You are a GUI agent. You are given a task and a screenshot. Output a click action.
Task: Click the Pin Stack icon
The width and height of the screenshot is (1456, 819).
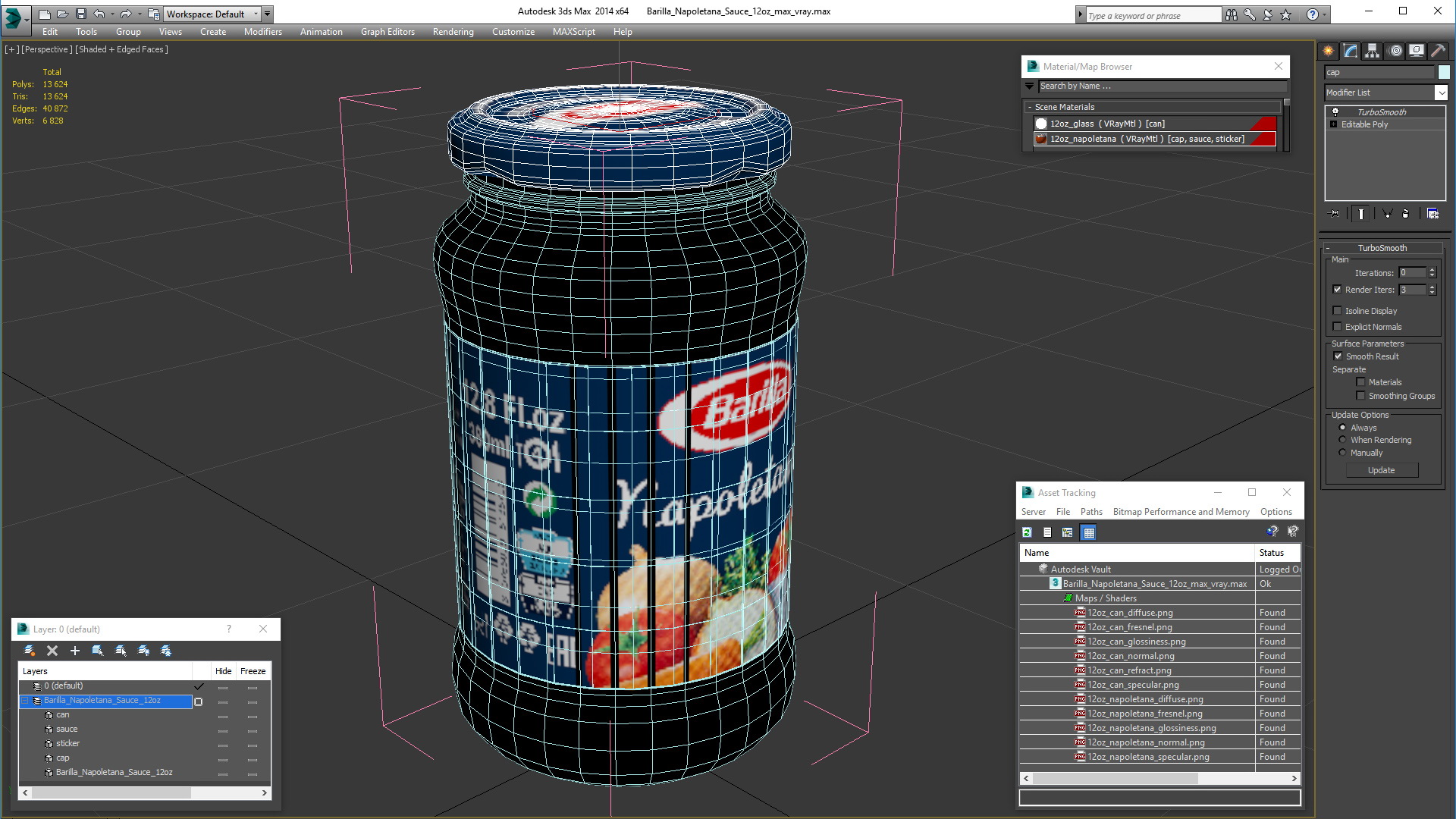[x=1335, y=214]
